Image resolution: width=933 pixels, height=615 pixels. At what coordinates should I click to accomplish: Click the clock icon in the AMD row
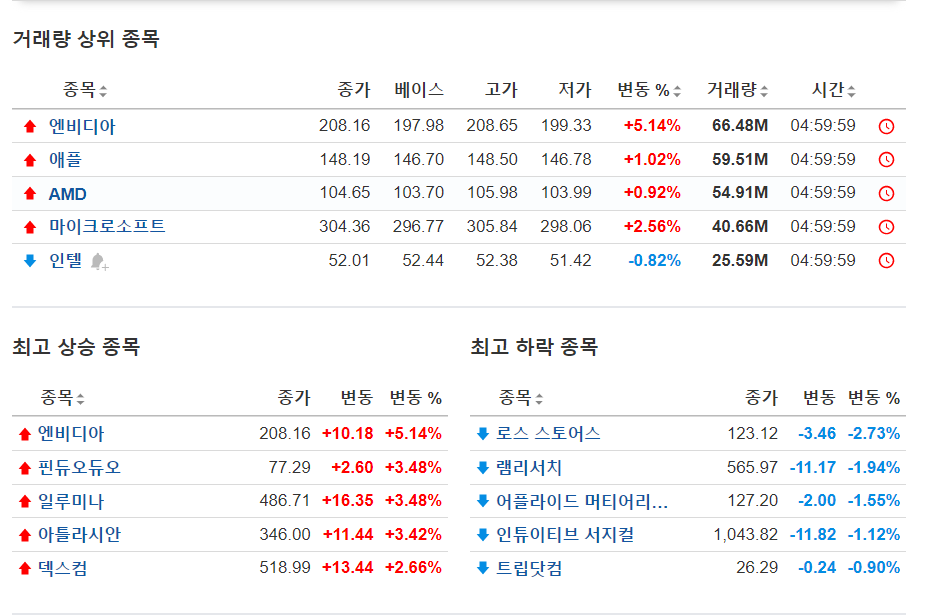coord(886,193)
